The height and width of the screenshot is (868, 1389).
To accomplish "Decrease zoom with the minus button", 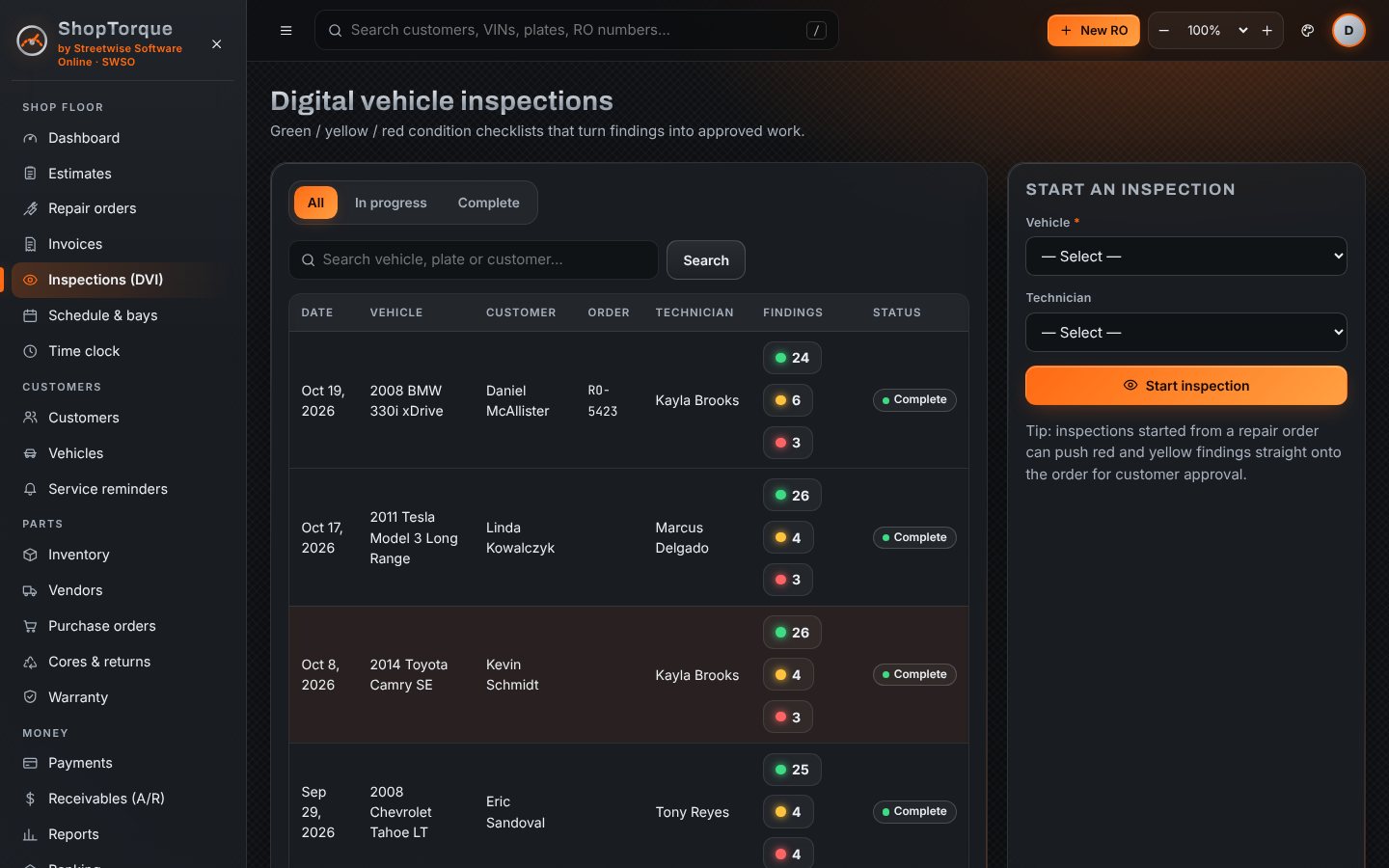I will click(1164, 31).
